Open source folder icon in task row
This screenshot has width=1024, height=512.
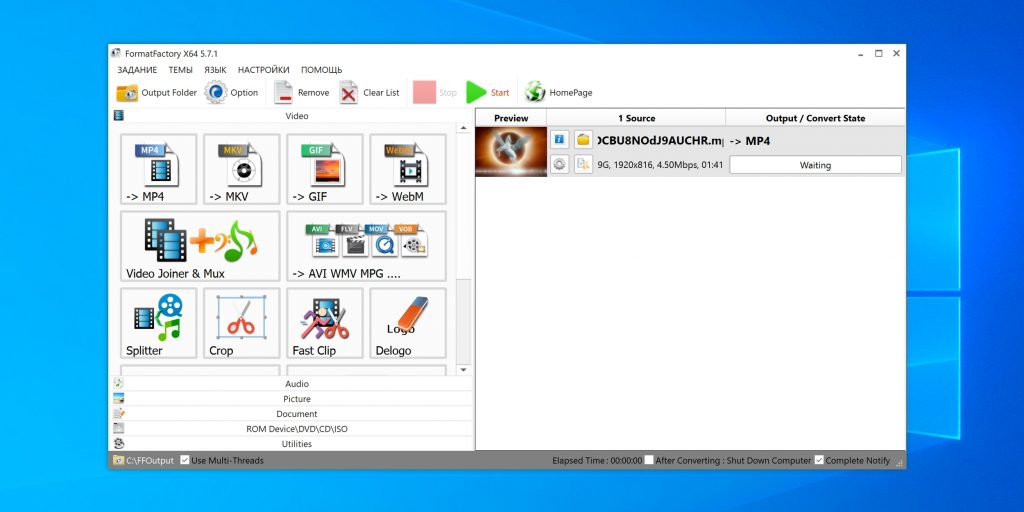pos(583,139)
